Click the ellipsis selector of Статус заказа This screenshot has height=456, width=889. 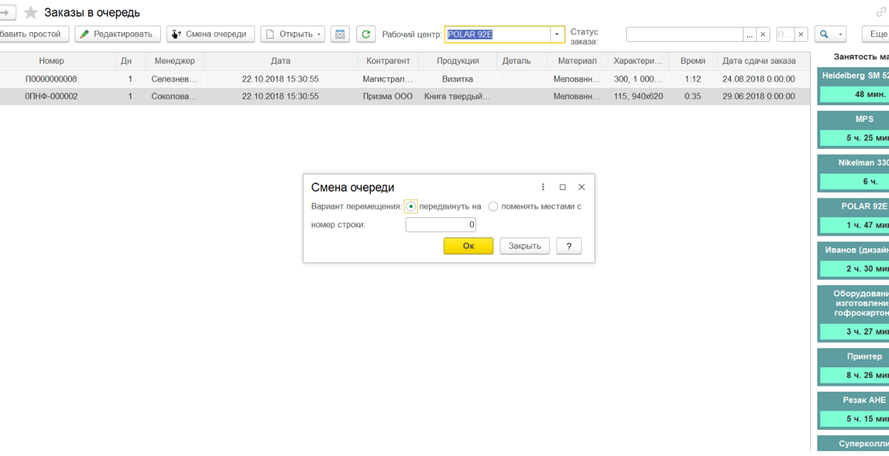[x=749, y=34]
